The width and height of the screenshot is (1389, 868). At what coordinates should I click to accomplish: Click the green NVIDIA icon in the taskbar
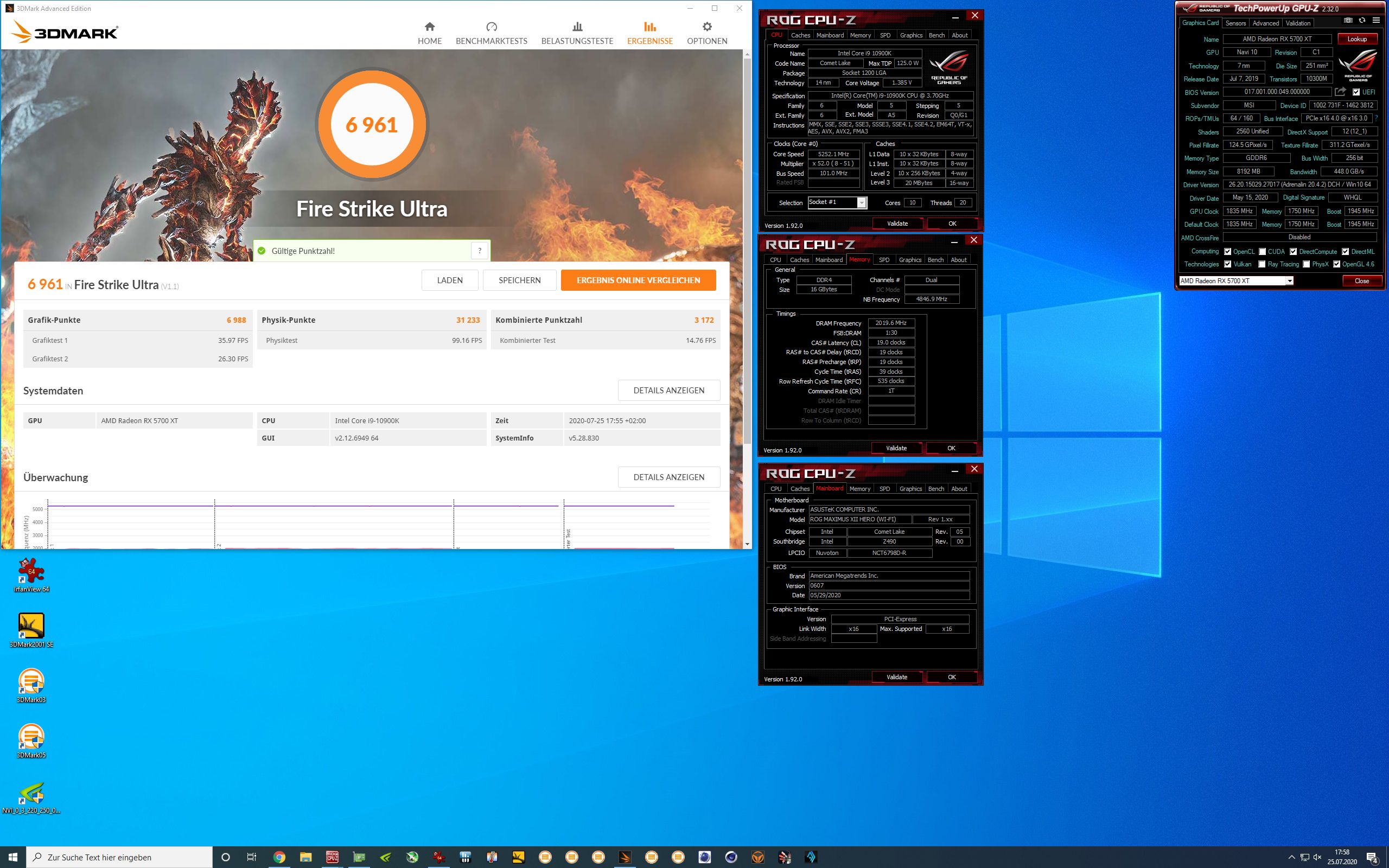click(x=386, y=857)
